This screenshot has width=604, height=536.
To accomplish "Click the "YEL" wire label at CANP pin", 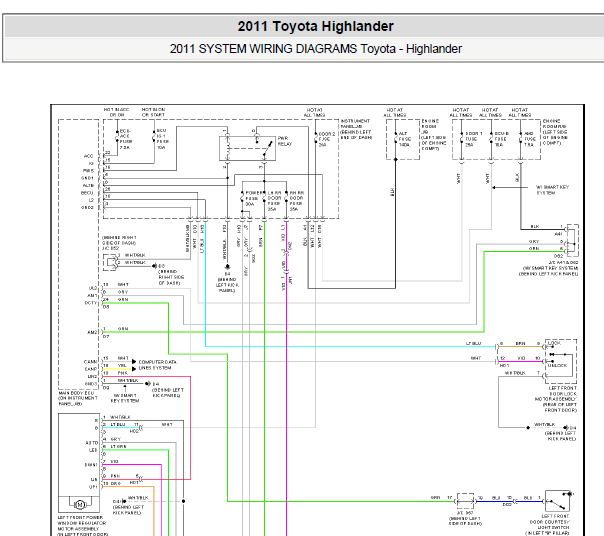I will point(122,366).
